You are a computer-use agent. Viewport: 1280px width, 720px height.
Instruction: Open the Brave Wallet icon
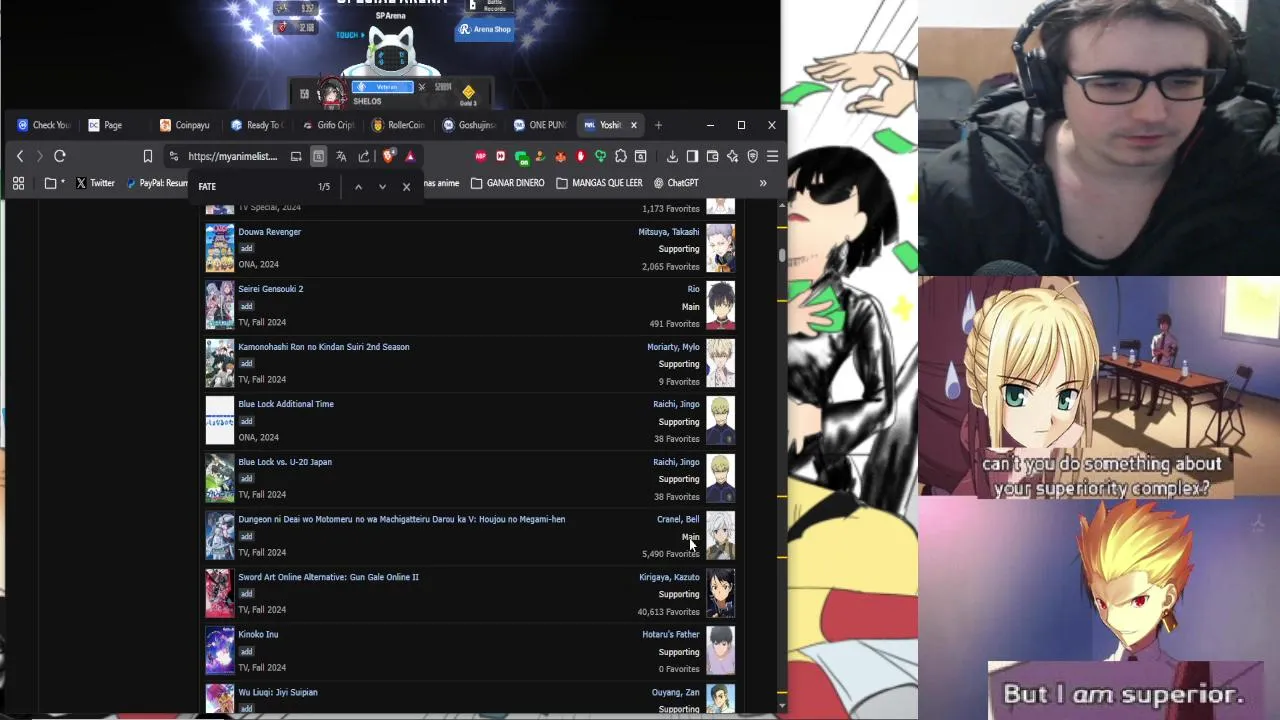pyautogui.click(x=712, y=156)
